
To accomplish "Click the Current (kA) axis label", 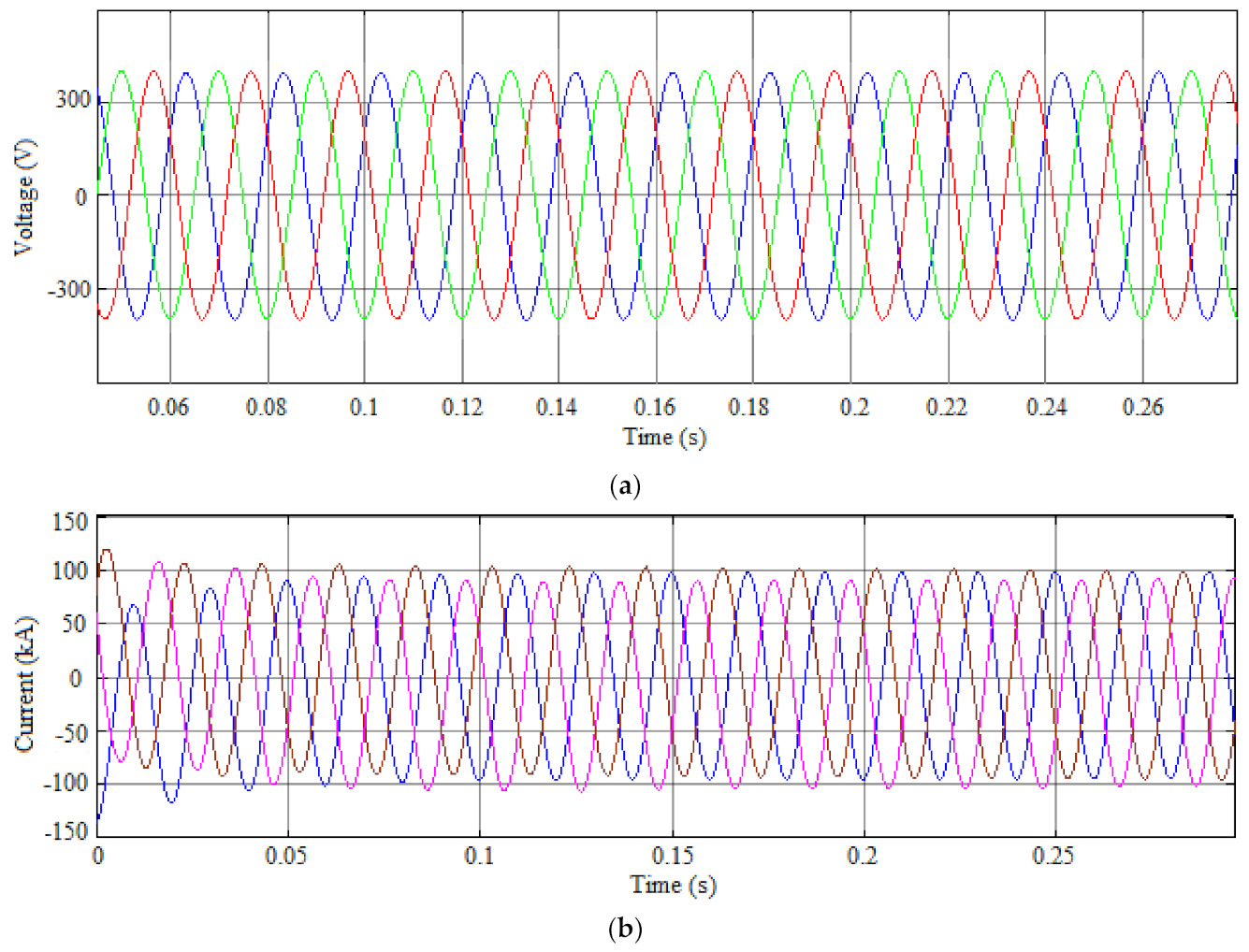I will 25,684.
